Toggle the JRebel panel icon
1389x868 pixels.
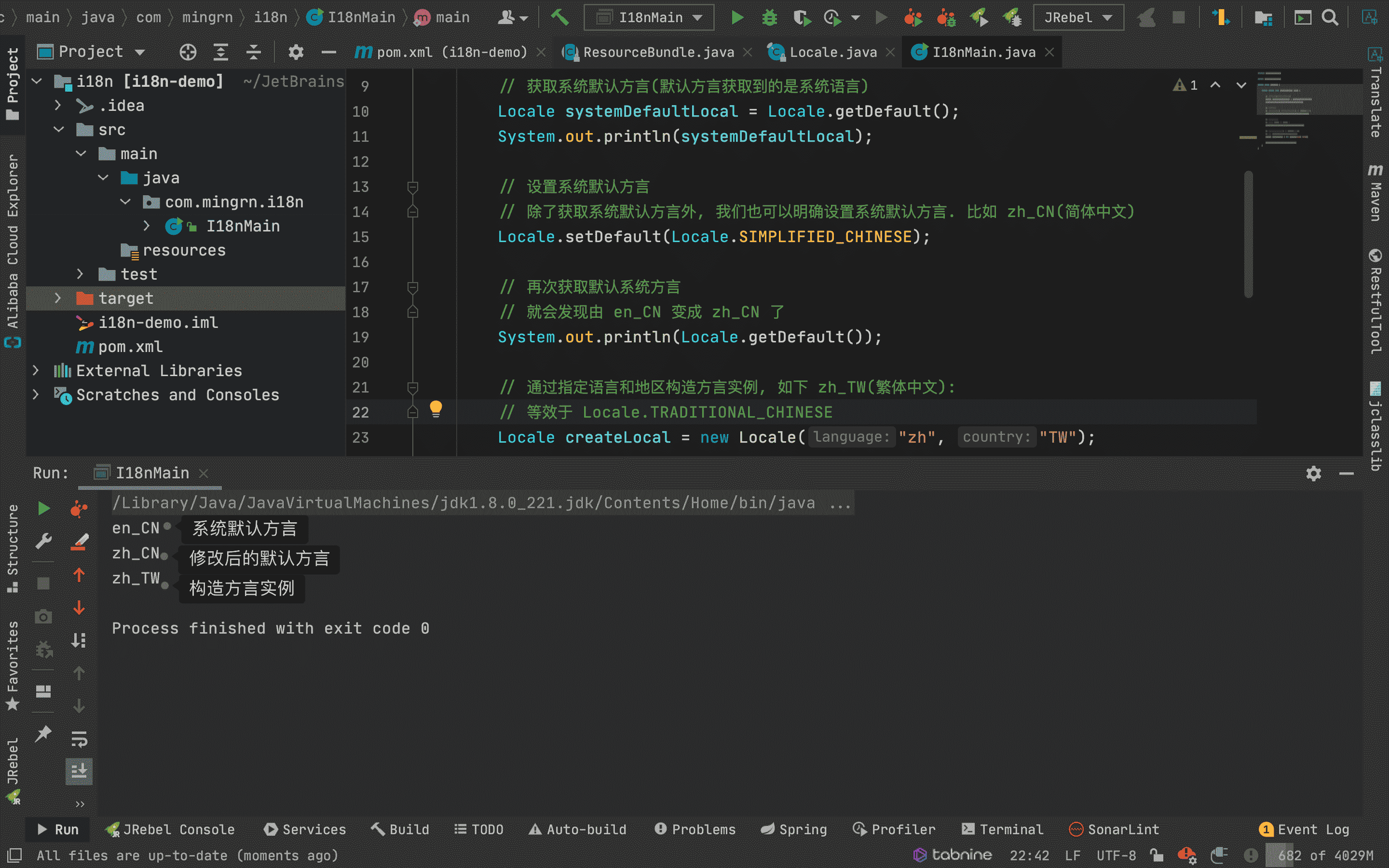point(14,774)
